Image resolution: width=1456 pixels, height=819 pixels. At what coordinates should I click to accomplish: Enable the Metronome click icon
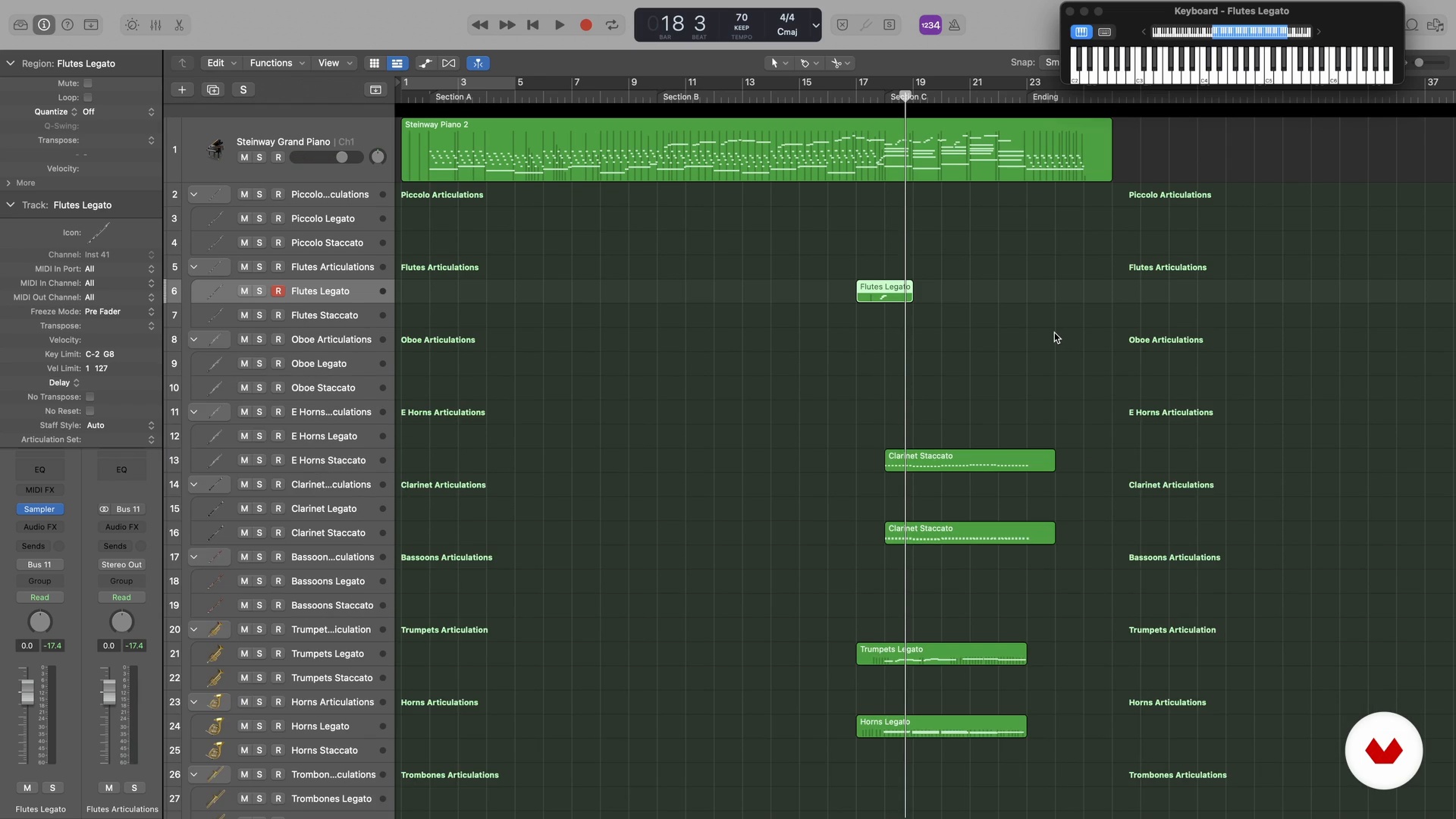(x=955, y=25)
